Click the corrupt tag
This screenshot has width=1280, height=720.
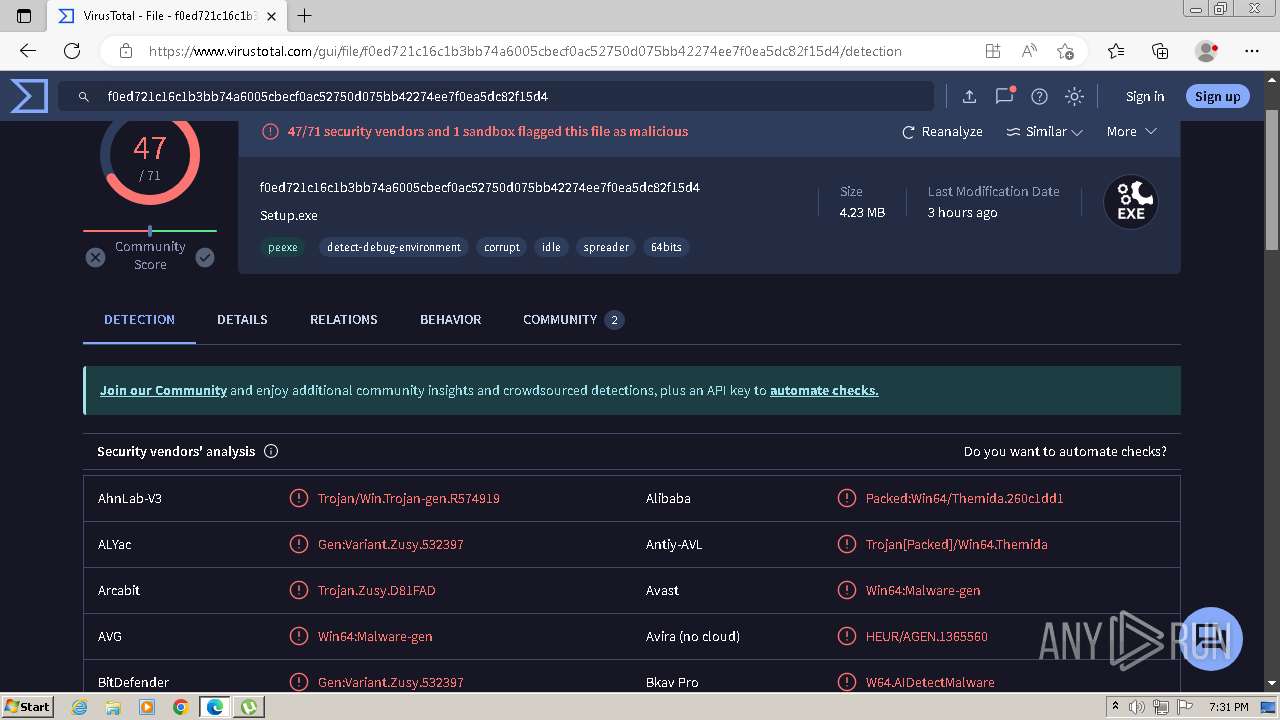click(x=502, y=247)
